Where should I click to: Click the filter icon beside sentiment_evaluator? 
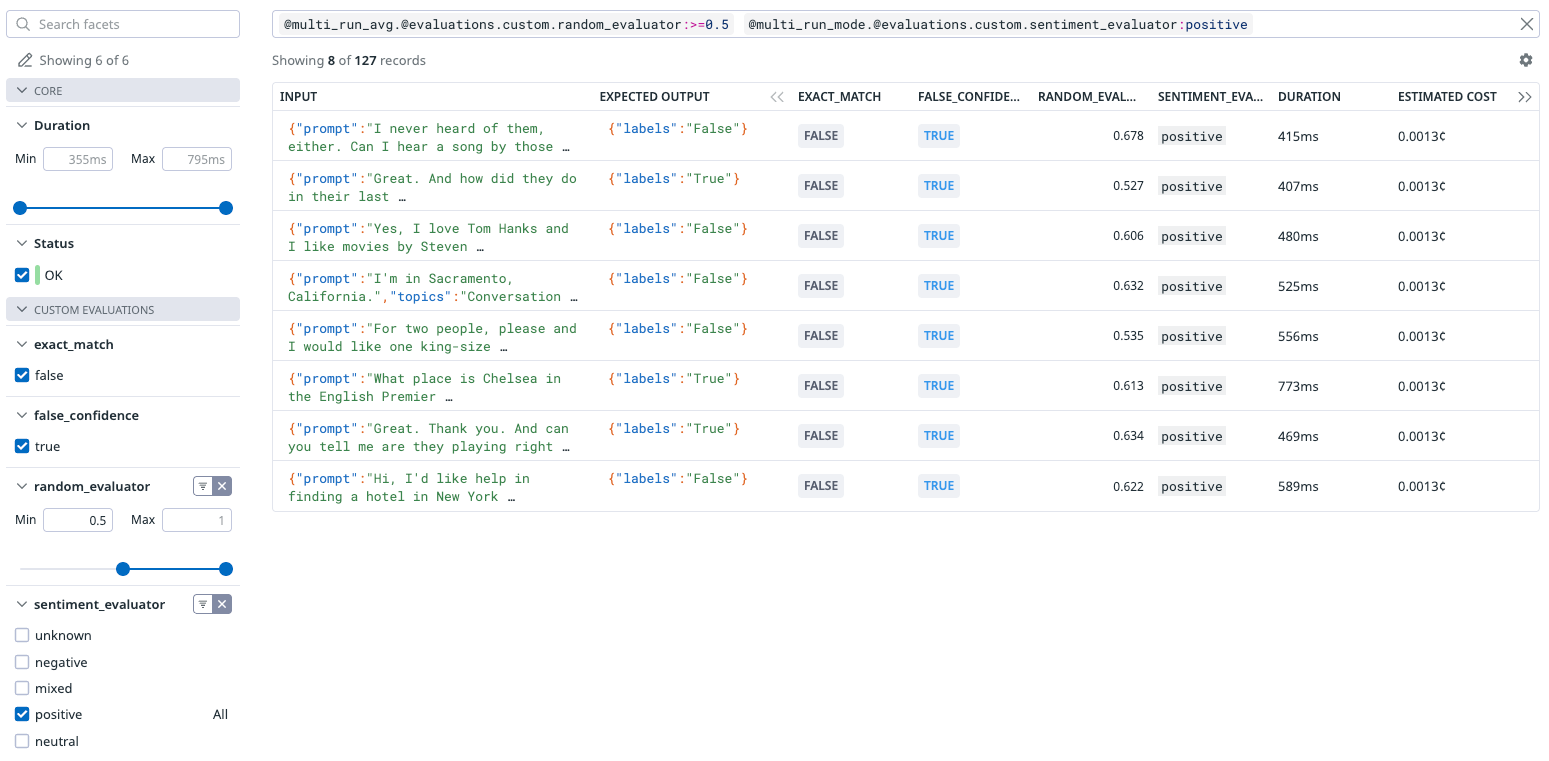tap(202, 604)
